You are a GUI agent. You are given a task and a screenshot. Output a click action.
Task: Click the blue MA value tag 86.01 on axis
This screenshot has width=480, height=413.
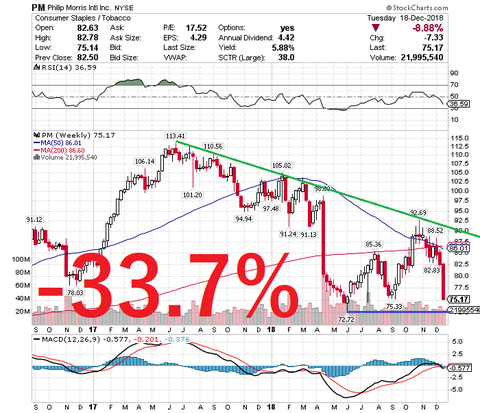point(459,248)
